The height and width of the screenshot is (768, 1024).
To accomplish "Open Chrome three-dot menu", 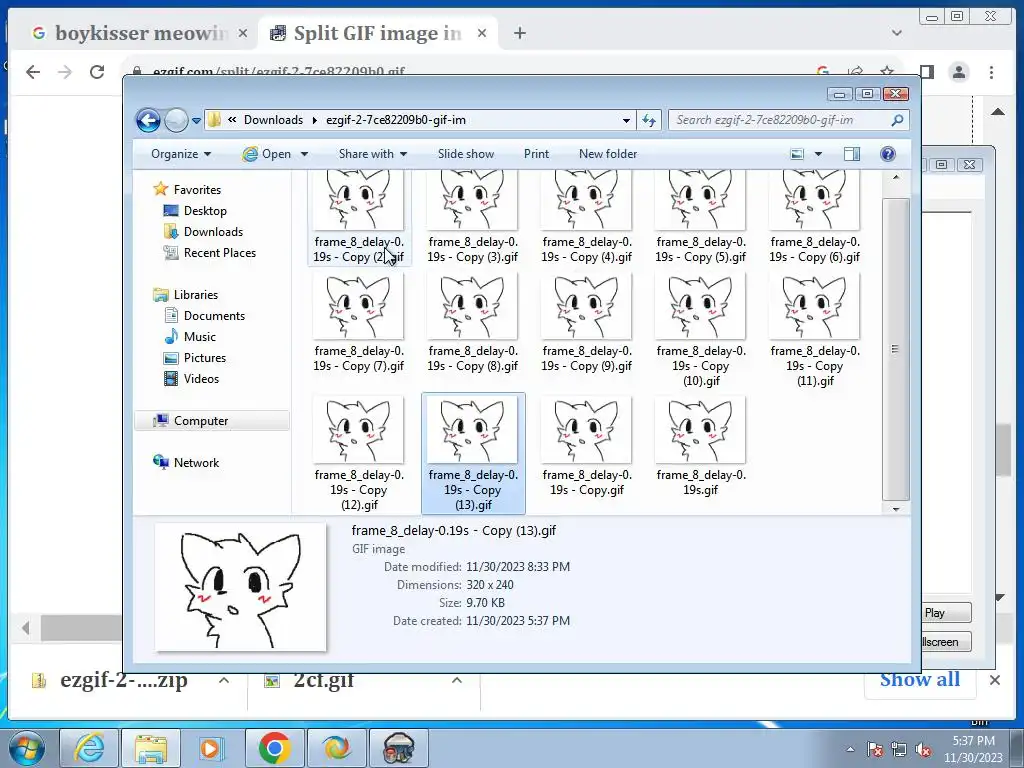I will pyautogui.click(x=991, y=72).
